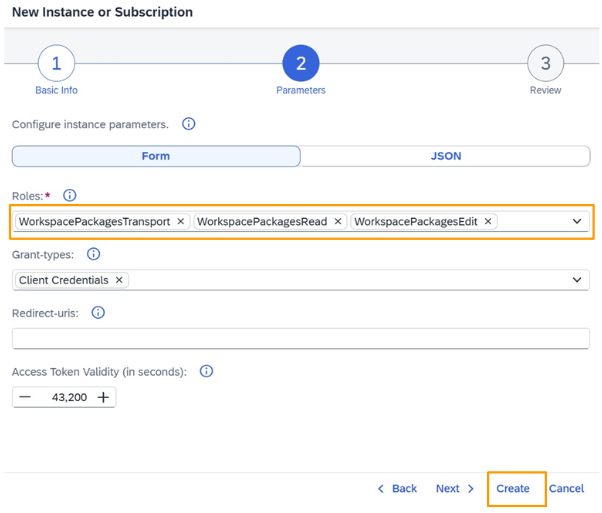The image size is (602, 513).
Task: Show info for Access Token Validity
Action: coord(206,371)
